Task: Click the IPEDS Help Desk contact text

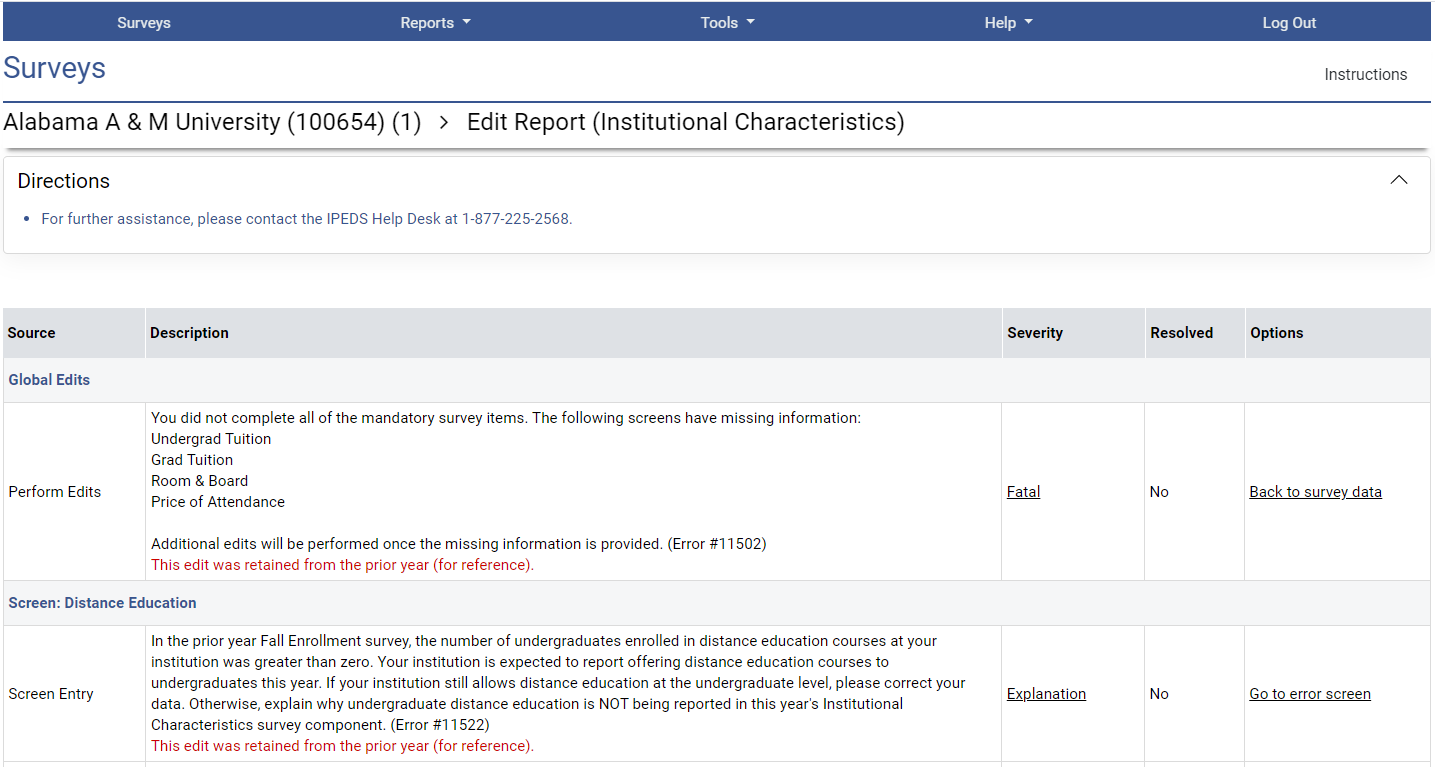Action: tap(306, 219)
